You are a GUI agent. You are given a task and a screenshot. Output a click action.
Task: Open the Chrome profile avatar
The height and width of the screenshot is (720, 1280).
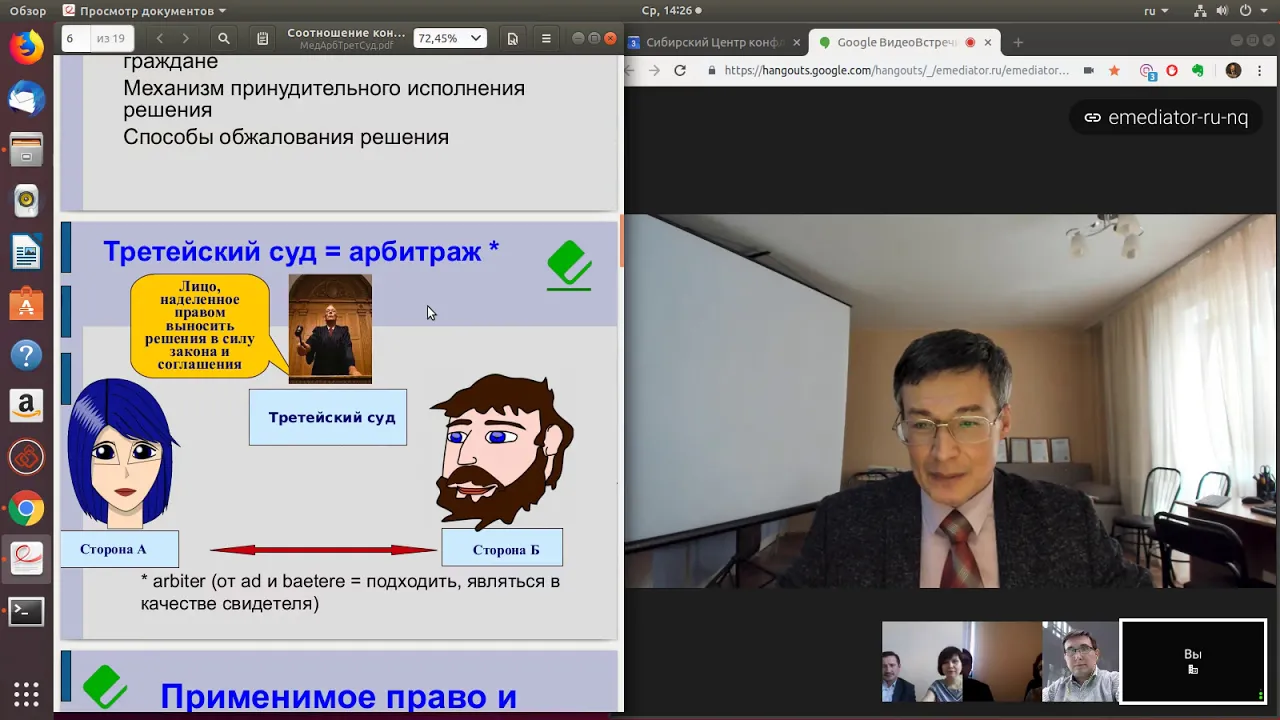coord(1233,70)
